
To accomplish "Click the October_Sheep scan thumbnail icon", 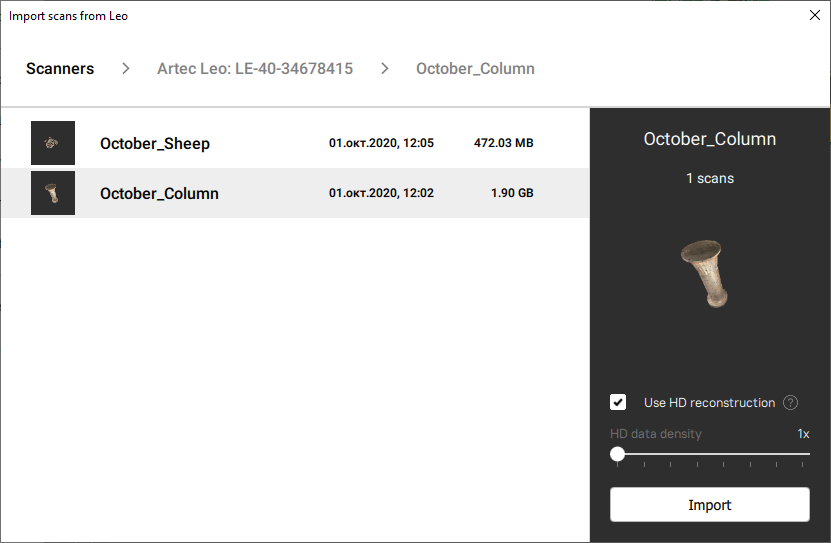I will [x=53, y=143].
